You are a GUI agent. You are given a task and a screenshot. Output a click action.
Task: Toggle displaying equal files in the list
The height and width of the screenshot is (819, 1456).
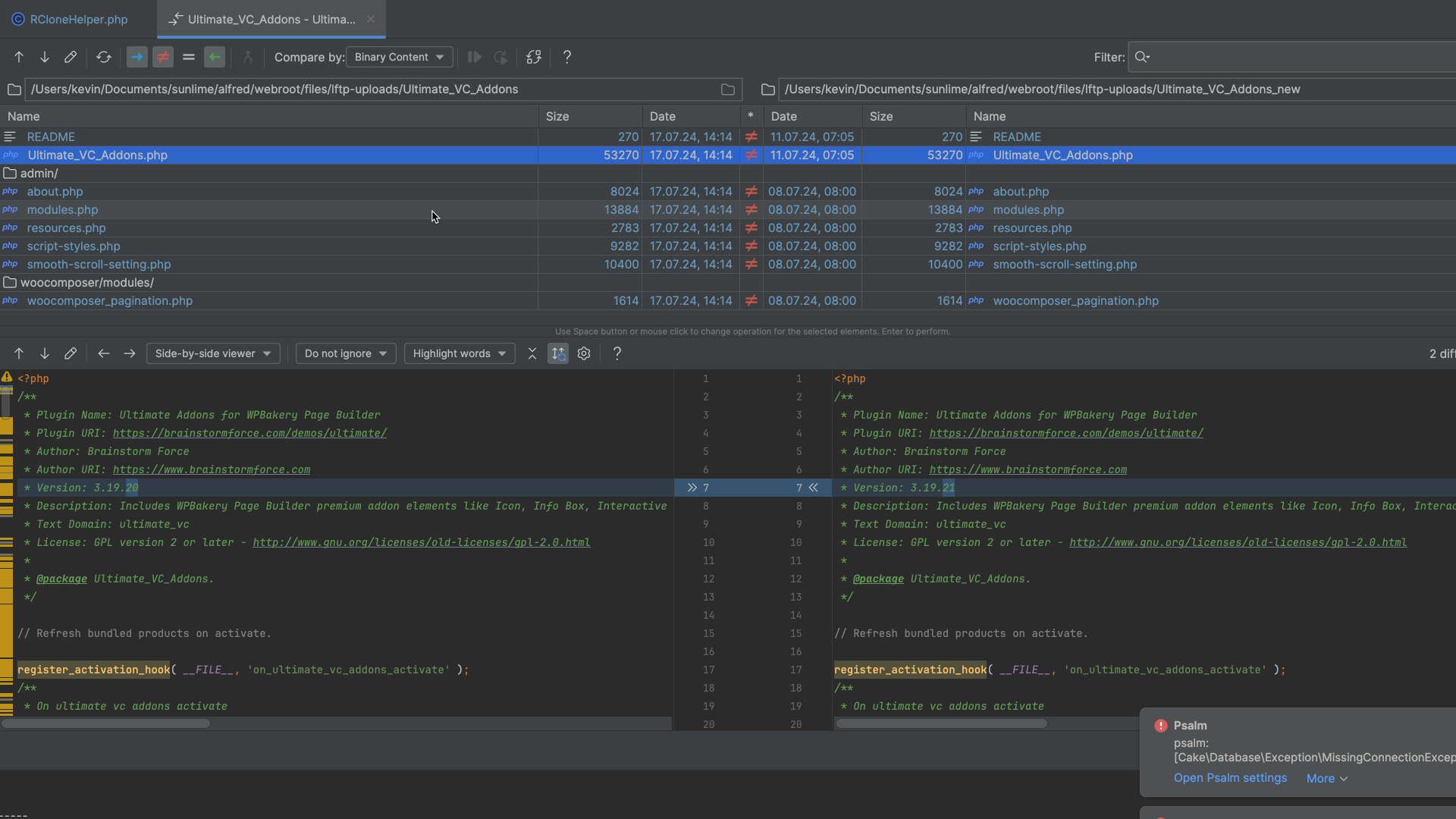[x=189, y=57]
